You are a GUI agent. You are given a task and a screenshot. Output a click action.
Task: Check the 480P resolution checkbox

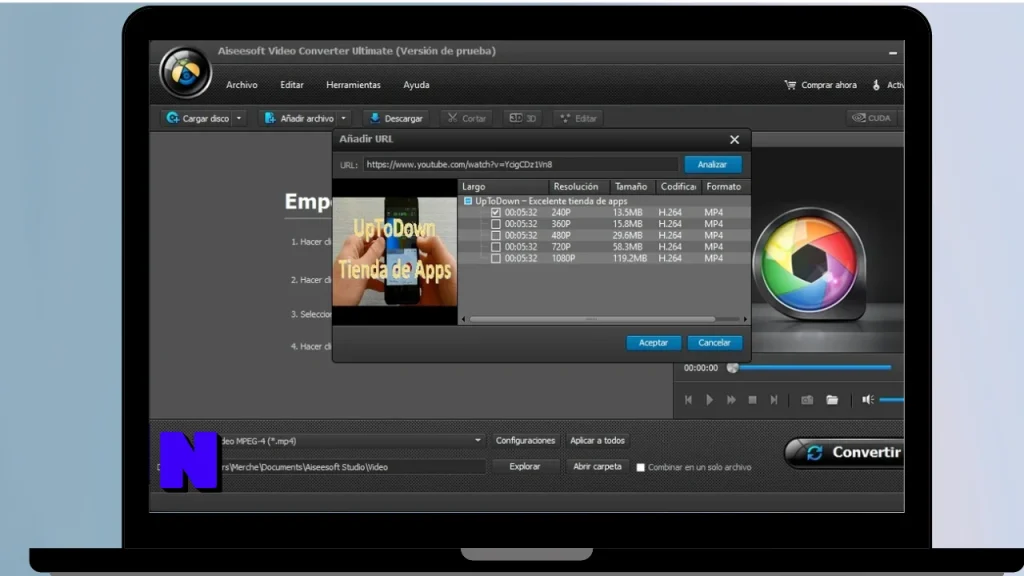(496, 235)
